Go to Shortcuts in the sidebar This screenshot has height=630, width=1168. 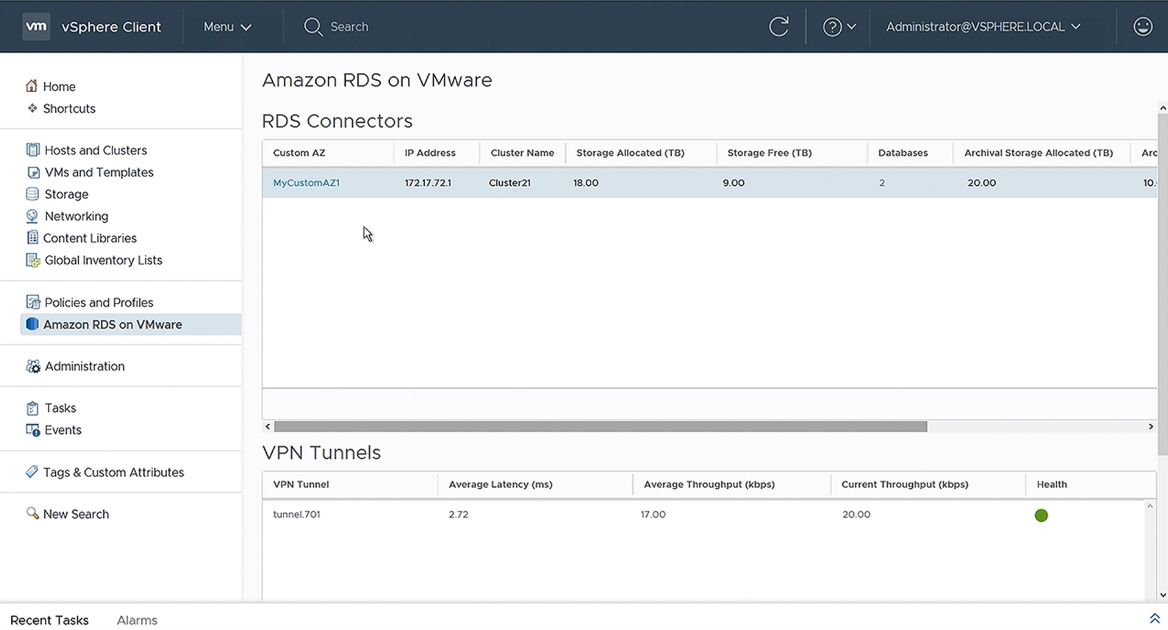[69, 108]
